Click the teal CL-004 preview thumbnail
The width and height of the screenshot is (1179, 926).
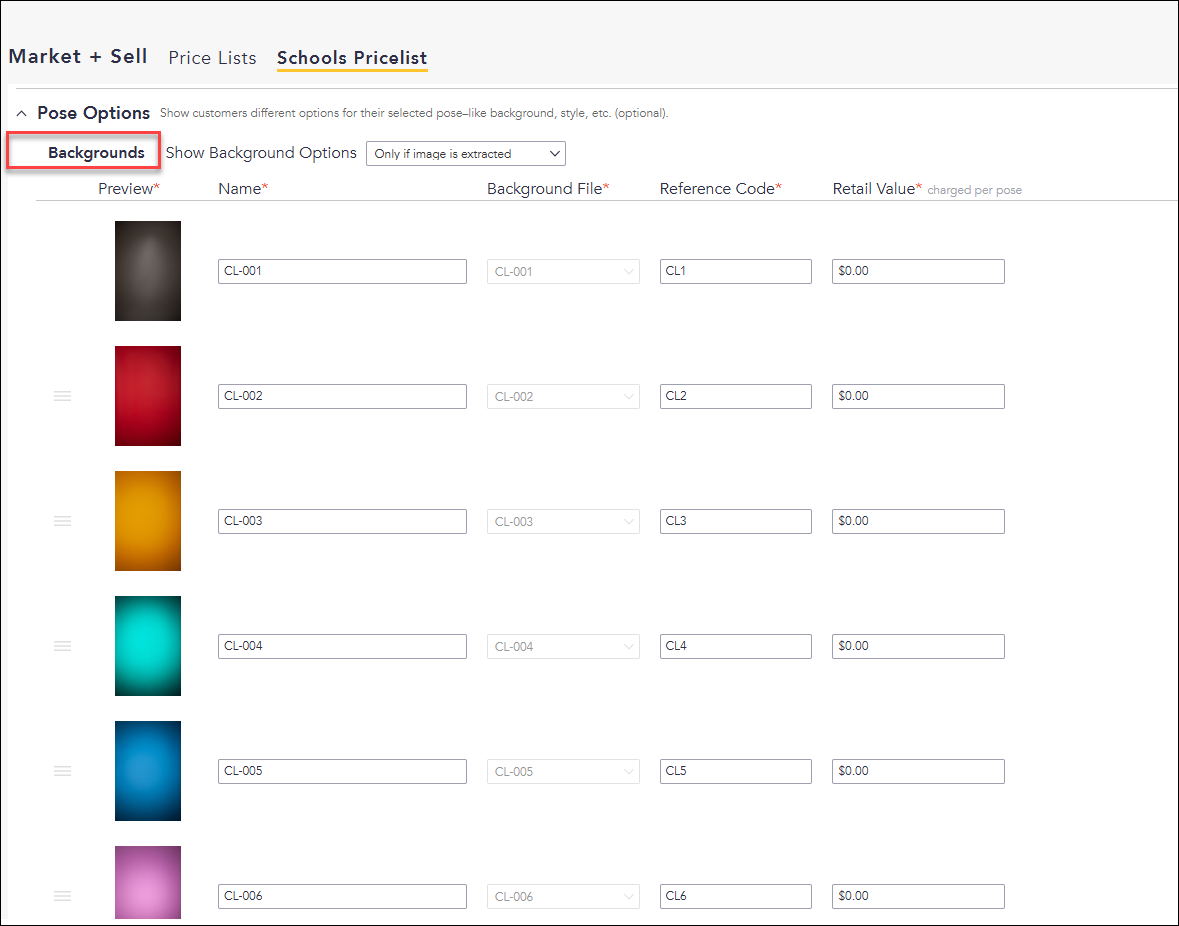[x=148, y=646]
